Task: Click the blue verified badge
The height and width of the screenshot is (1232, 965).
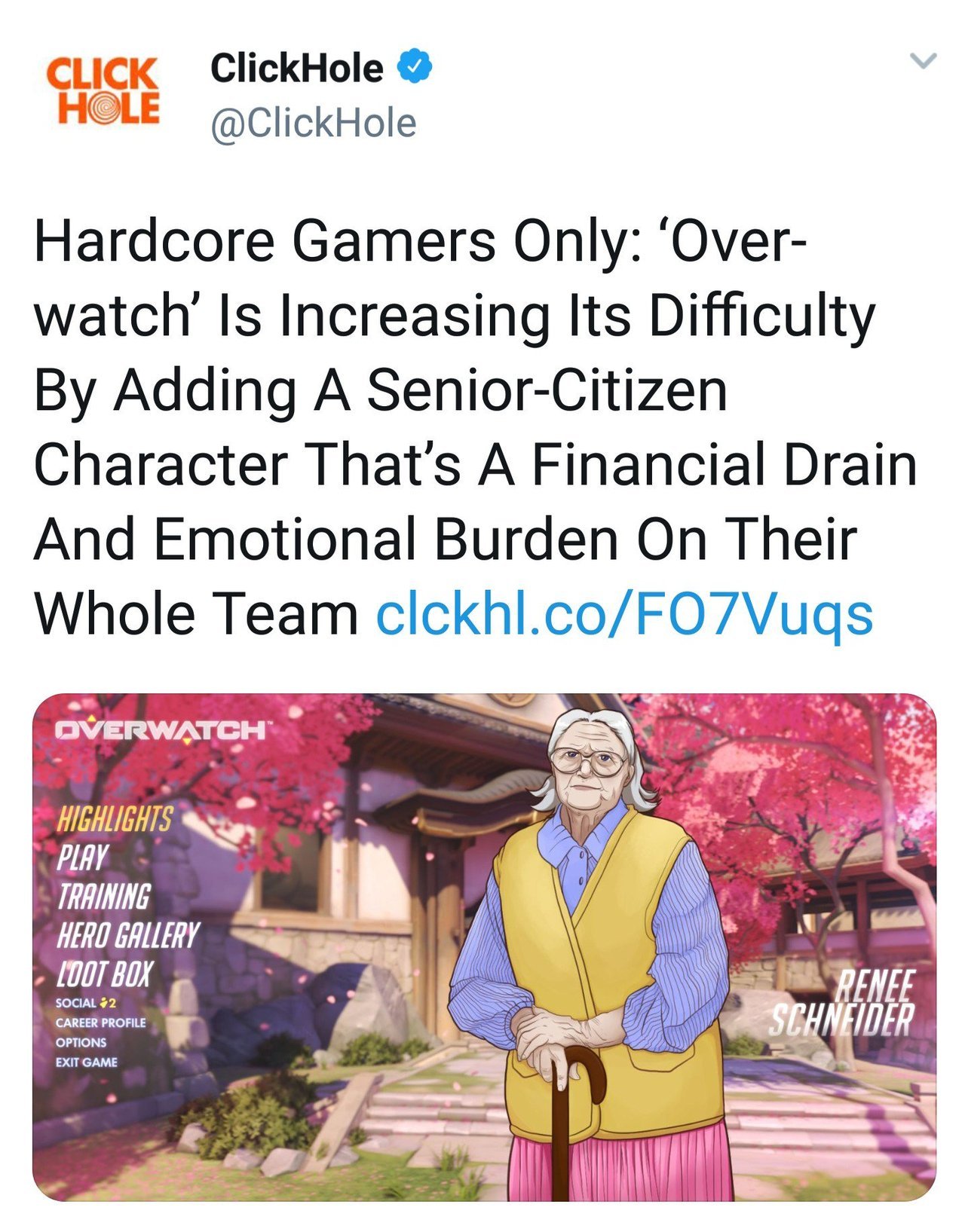Action: 415,67
